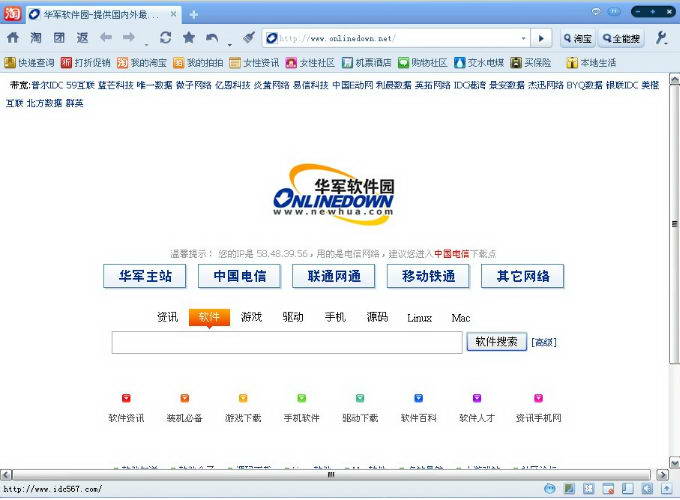Click the teal 驱动下载 icon
This screenshot has height=500, width=680.
(x=360, y=398)
